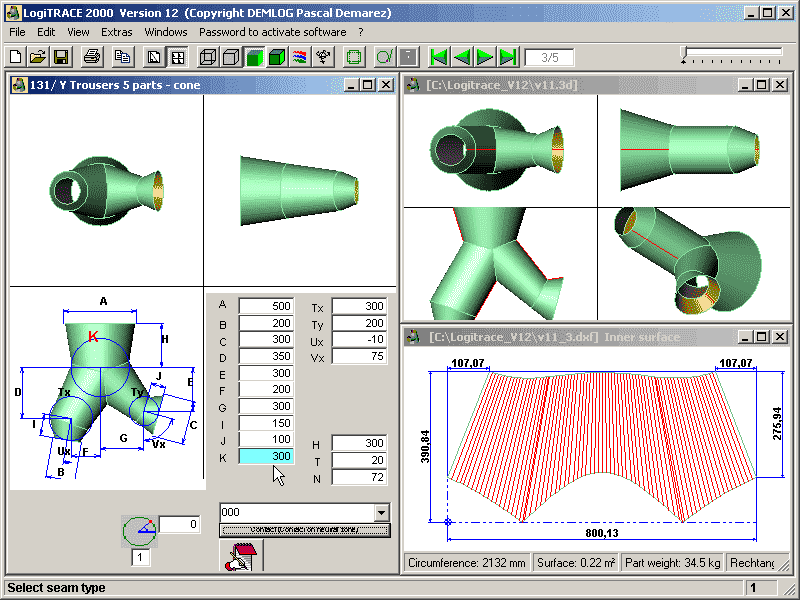Expand the seam type dropdown arrow
This screenshot has width=800, height=600.
coord(382,512)
